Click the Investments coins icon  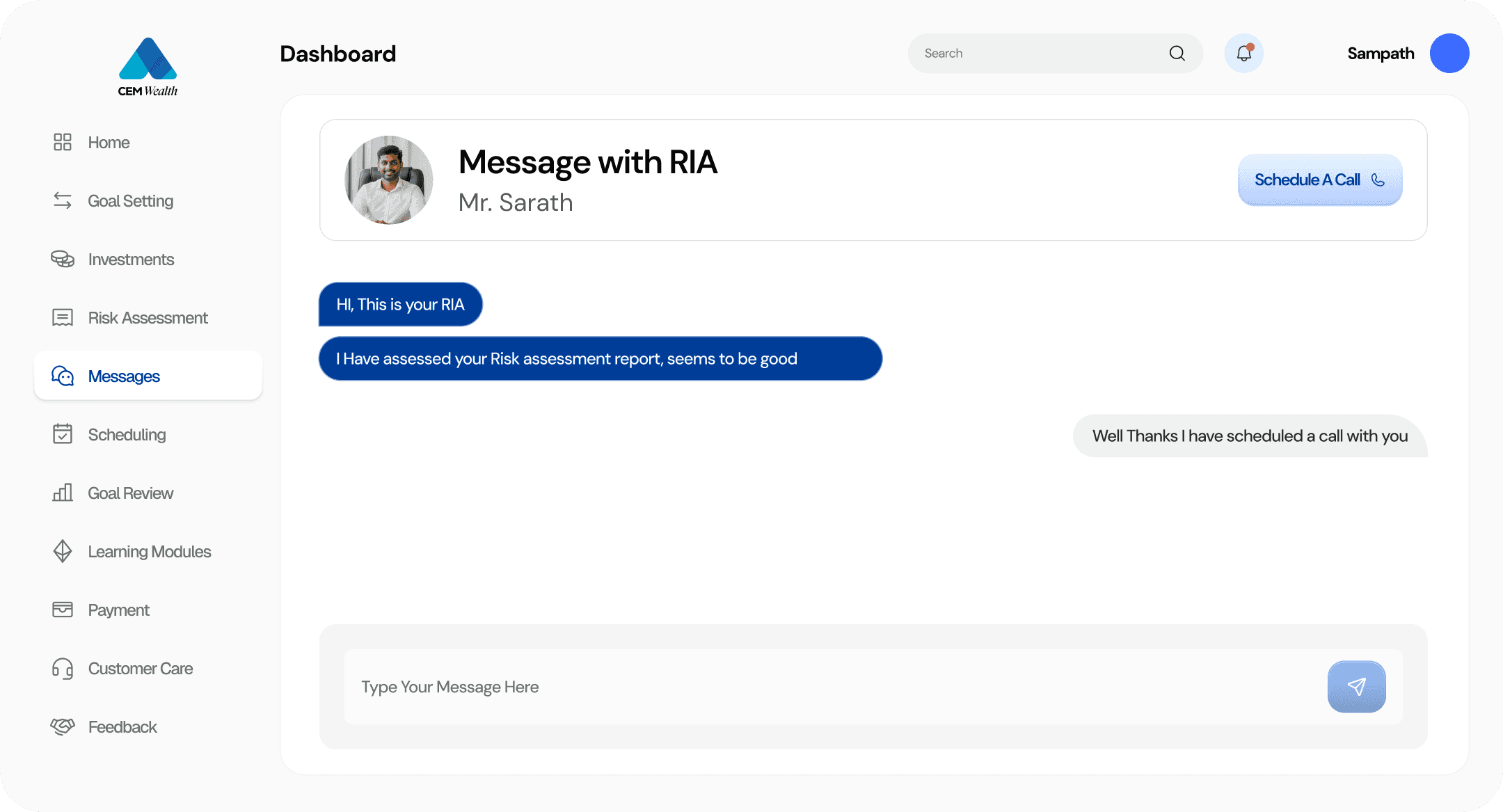[63, 259]
